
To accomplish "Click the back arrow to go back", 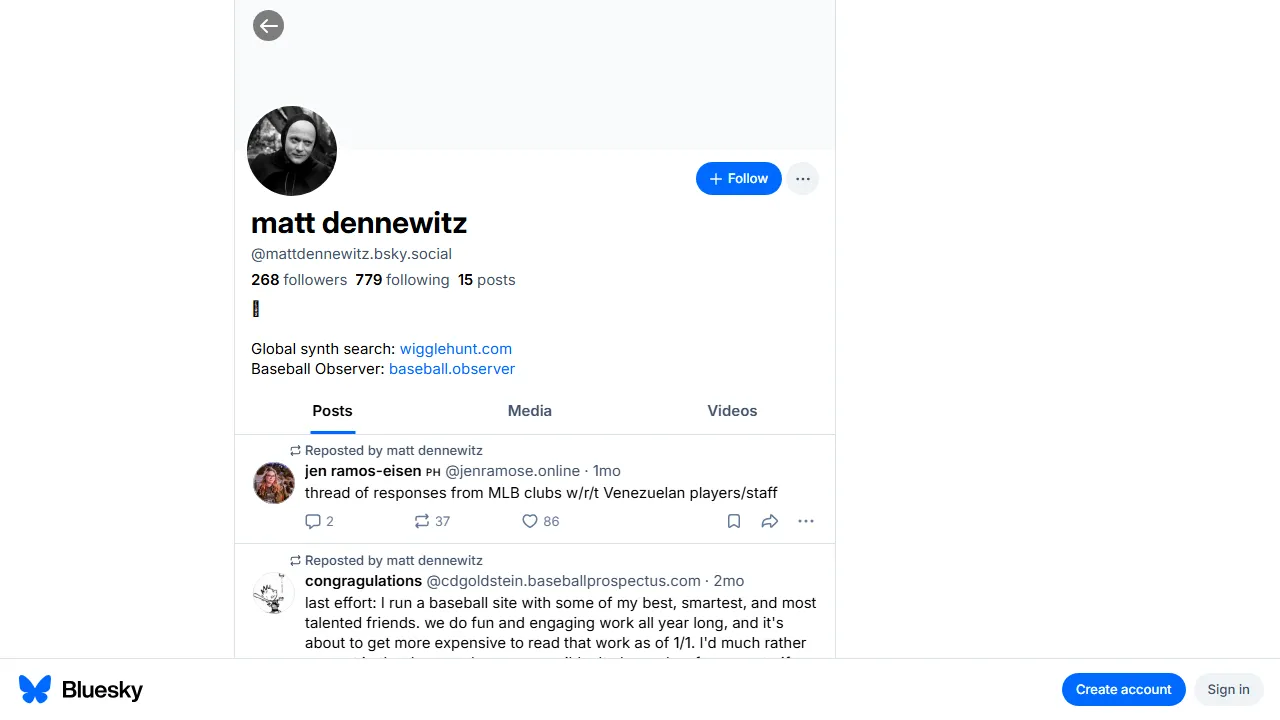I will tap(267, 25).
